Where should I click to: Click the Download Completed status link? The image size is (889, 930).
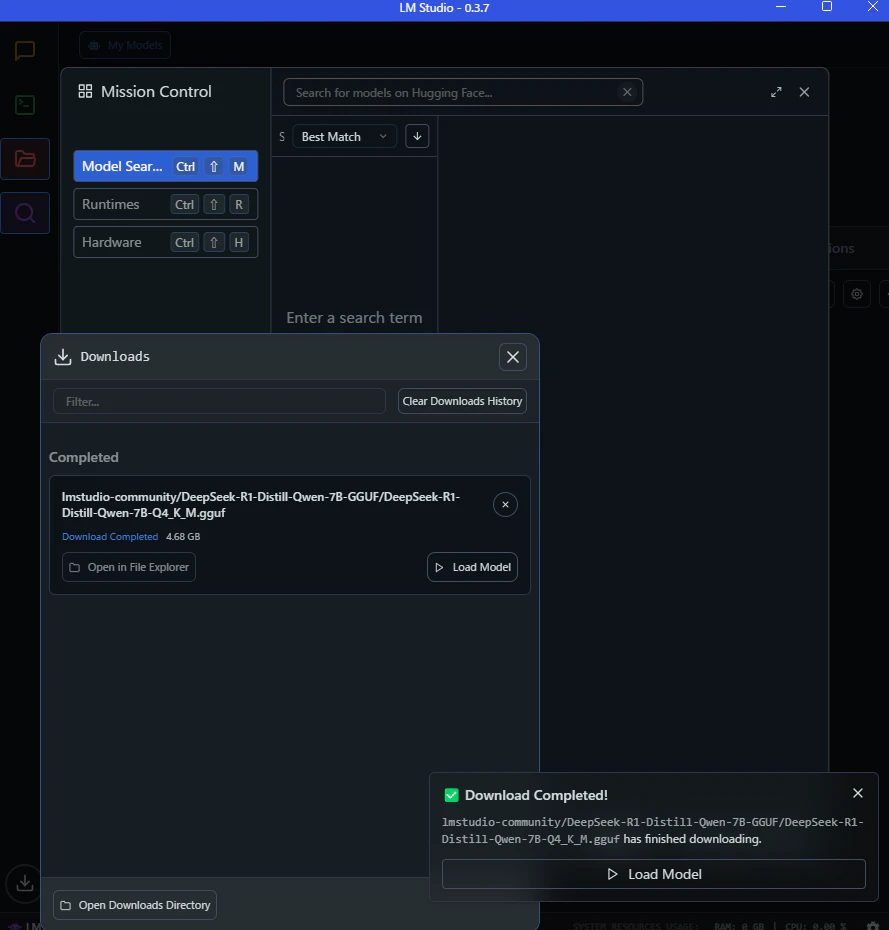coord(110,537)
